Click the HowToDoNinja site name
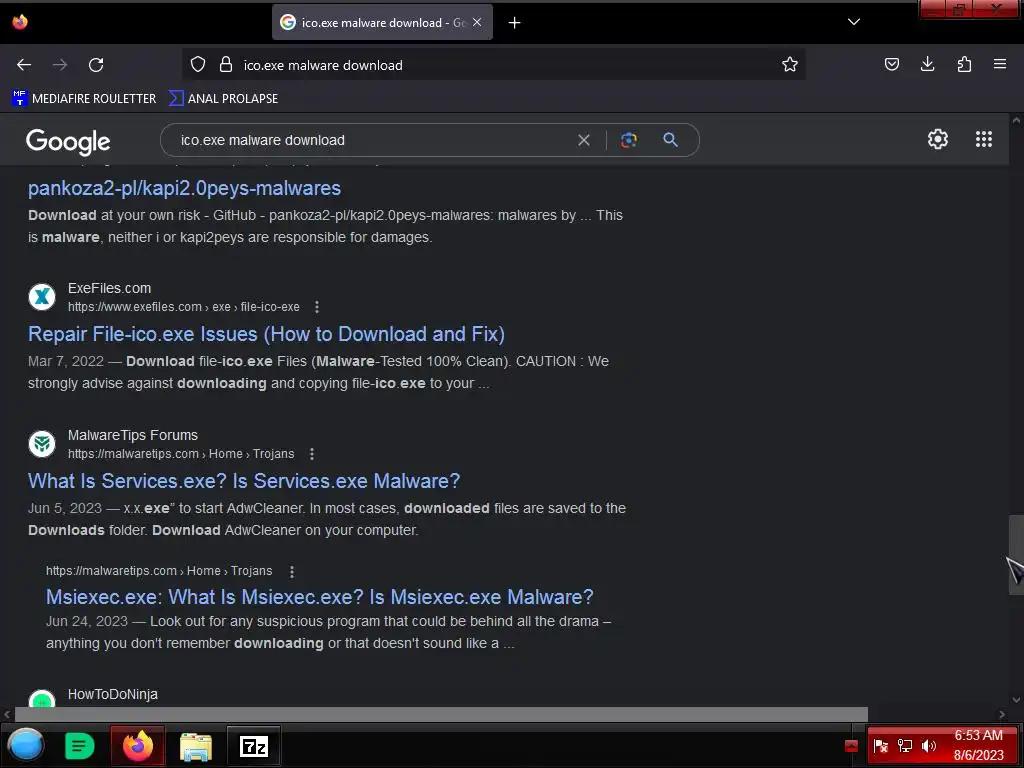Screen dimensions: 1024x768 coord(113,694)
